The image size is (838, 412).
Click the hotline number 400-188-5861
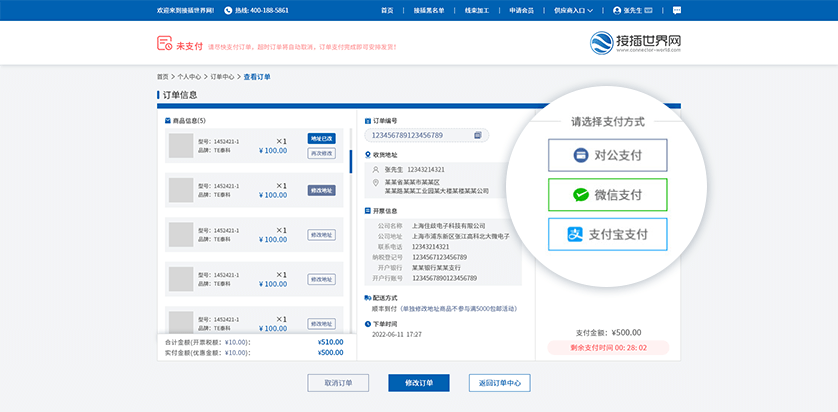[262, 10]
